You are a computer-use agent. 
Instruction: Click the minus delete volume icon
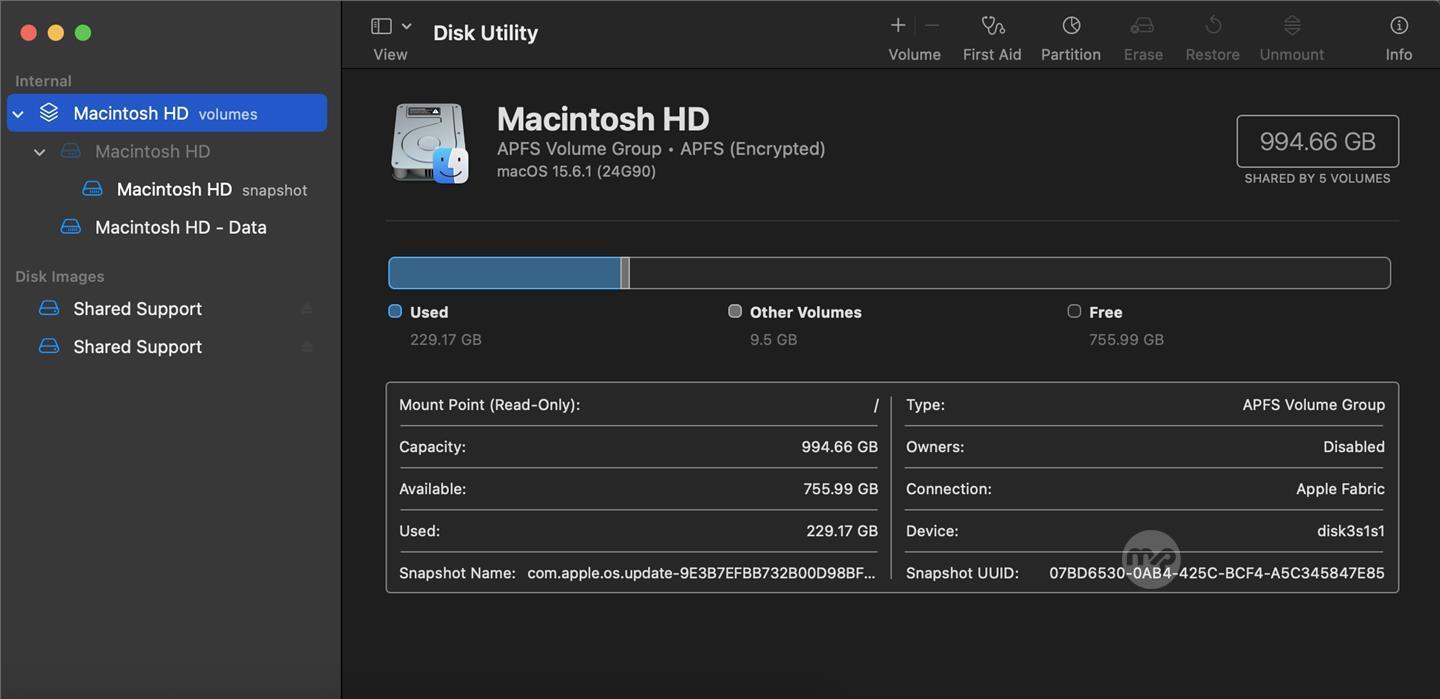tap(932, 25)
